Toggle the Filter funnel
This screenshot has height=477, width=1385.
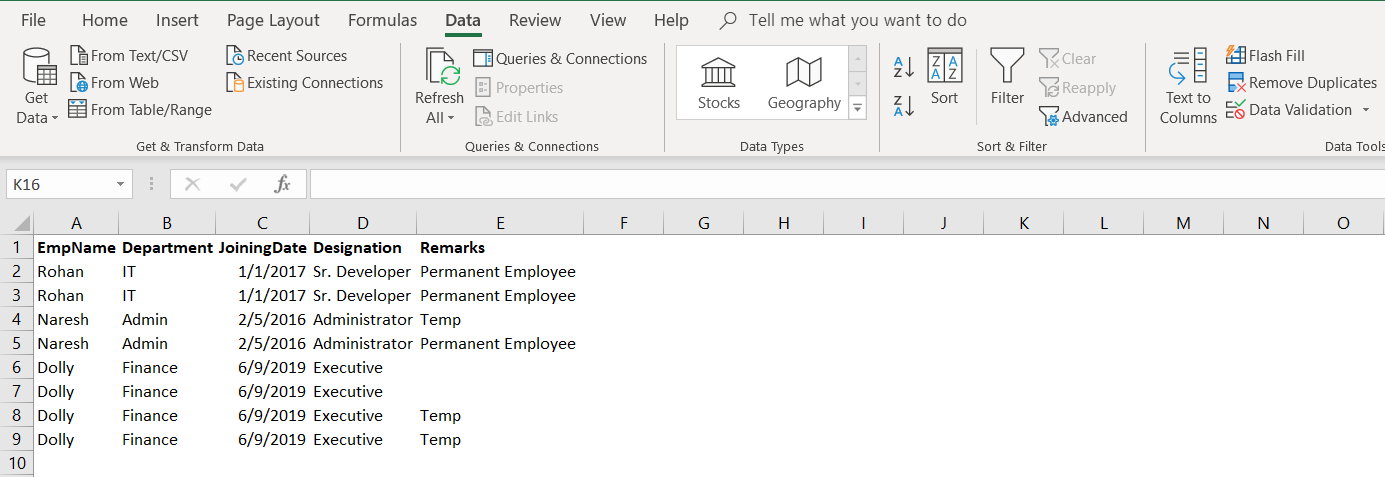(x=1007, y=78)
